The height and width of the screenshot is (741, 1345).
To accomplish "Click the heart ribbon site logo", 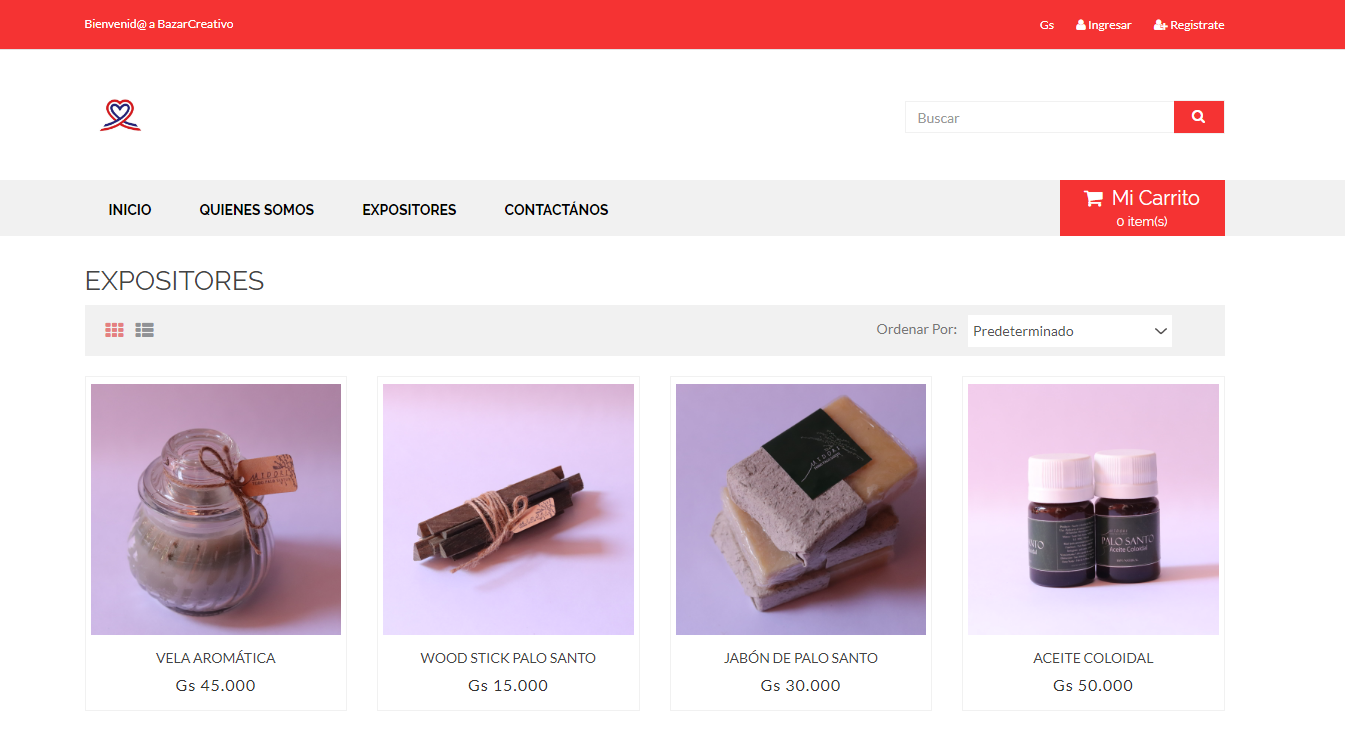I will (x=120, y=116).
